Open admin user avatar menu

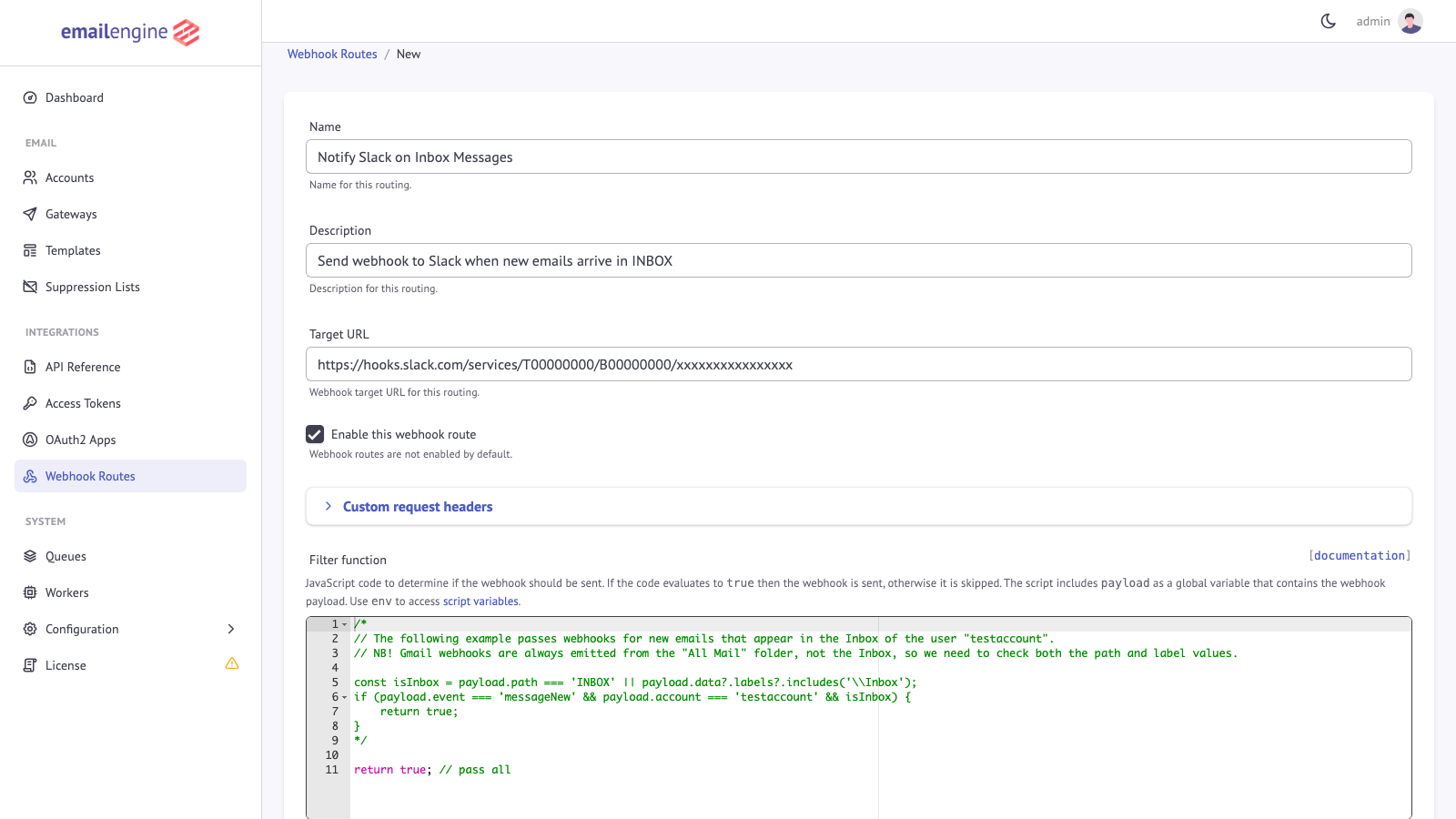pos(1410,21)
